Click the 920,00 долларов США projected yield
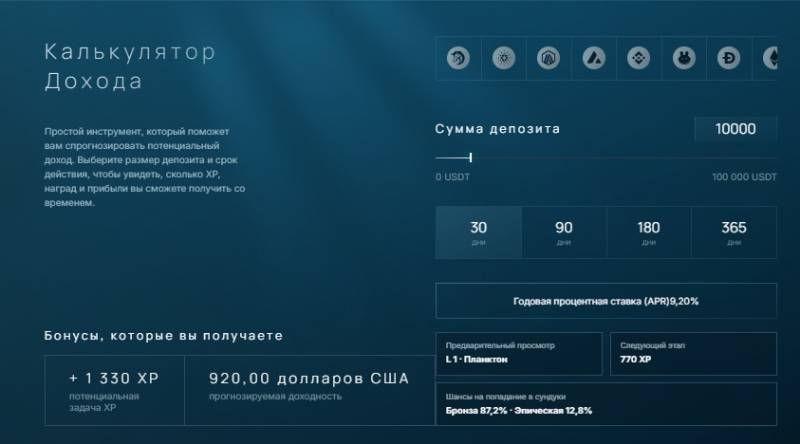Image resolution: width=800 pixels, height=444 pixels. click(x=309, y=379)
